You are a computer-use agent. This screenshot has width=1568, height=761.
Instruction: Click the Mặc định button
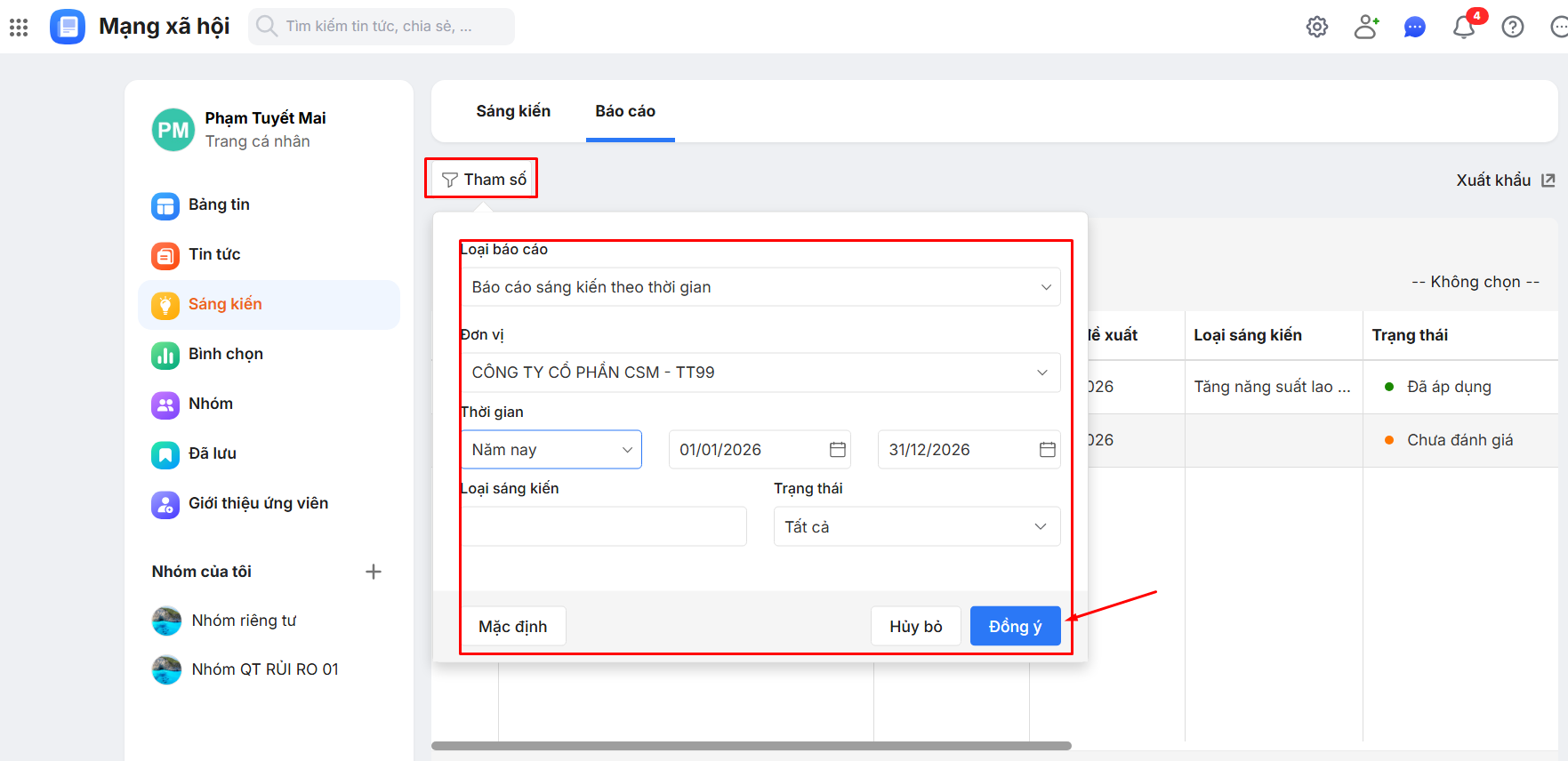(513, 627)
